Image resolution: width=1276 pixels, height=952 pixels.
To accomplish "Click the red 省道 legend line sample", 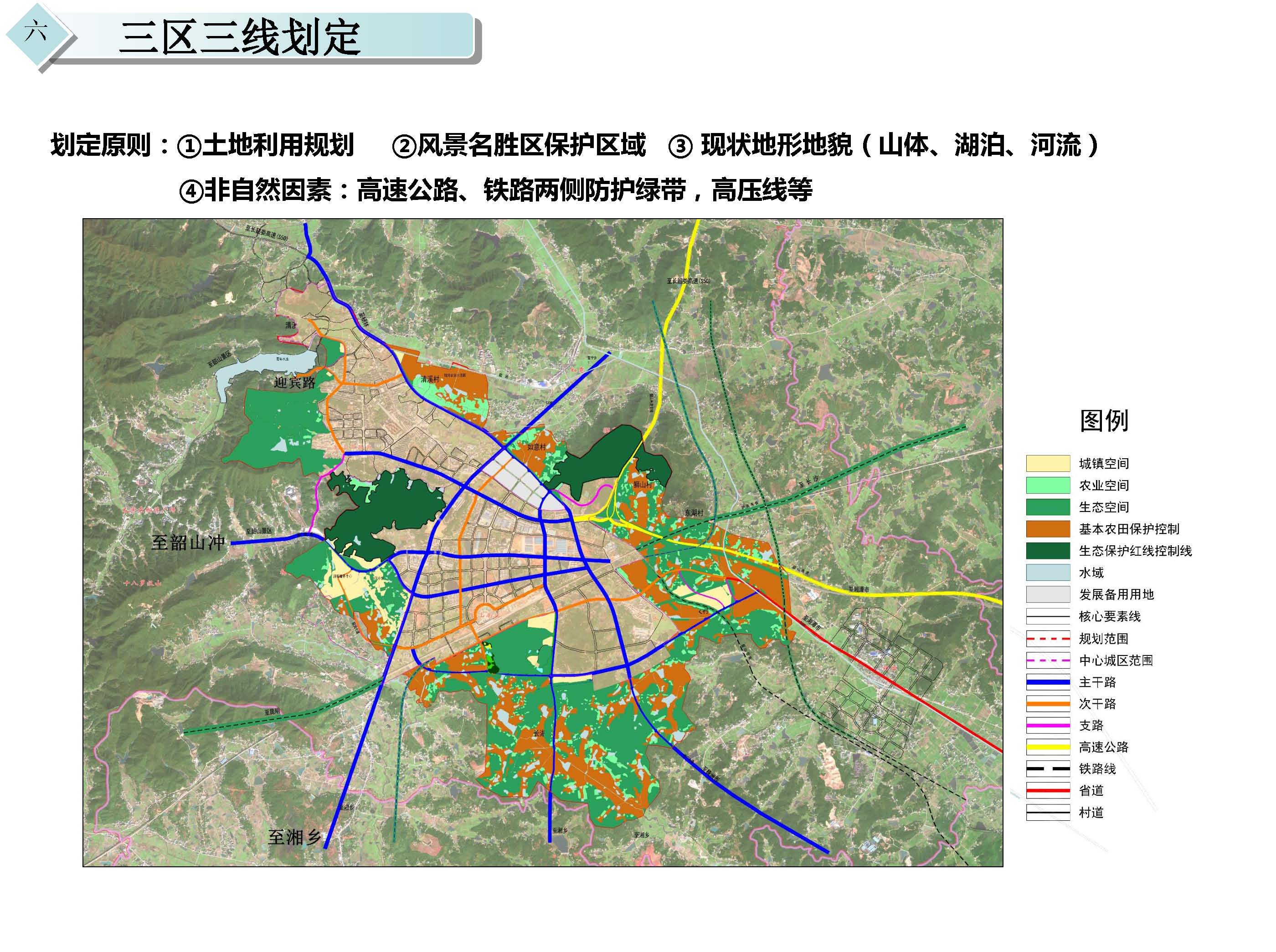I will pos(1048,791).
